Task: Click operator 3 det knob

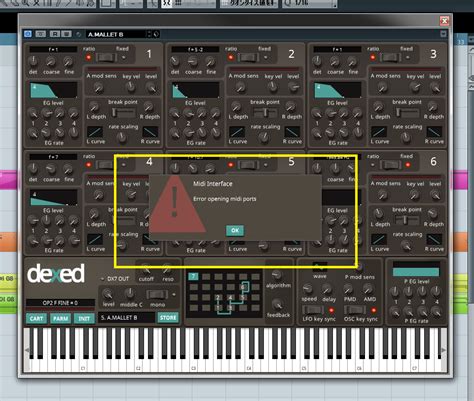Action: click(317, 61)
